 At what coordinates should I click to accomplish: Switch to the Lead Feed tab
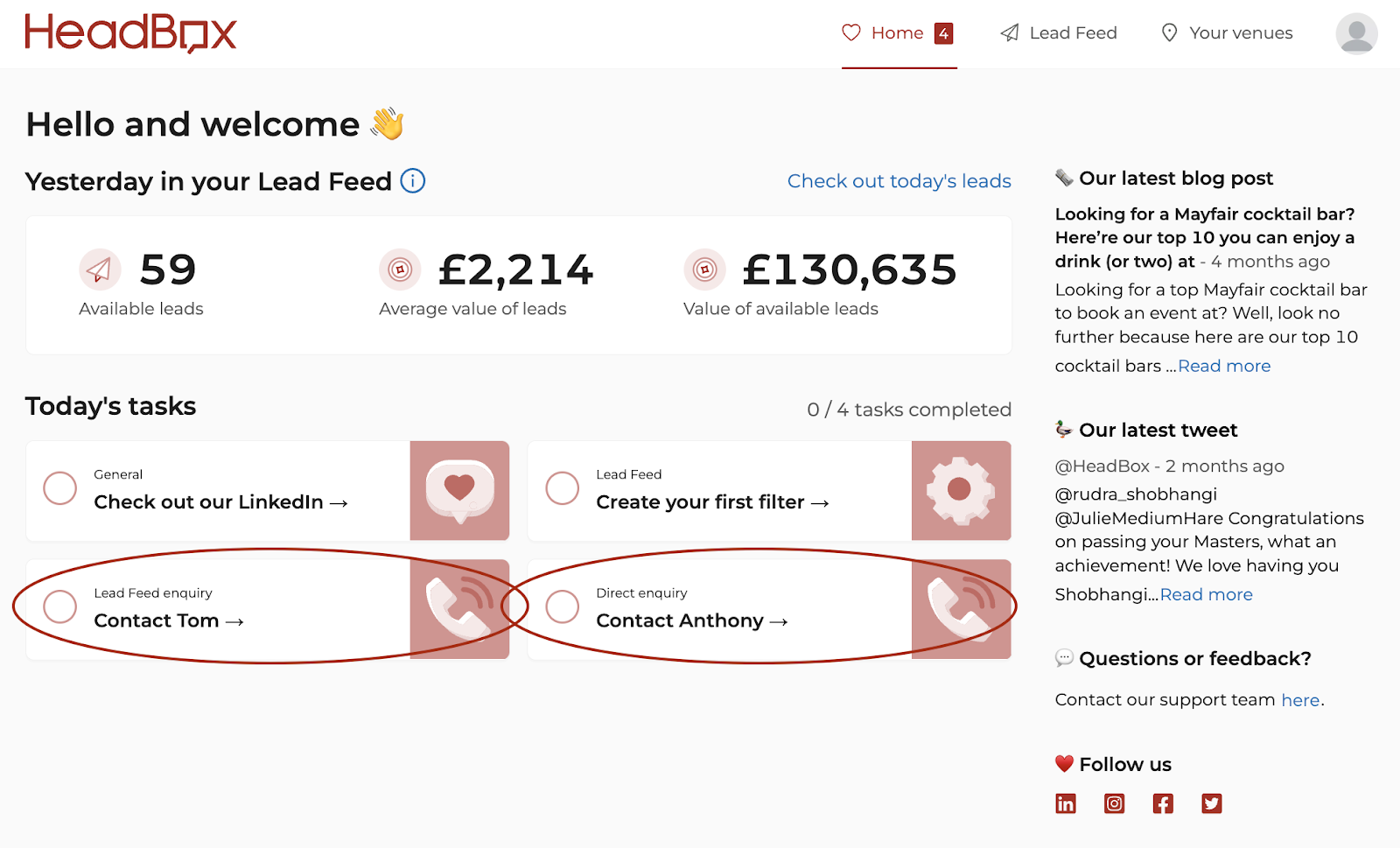click(1059, 33)
